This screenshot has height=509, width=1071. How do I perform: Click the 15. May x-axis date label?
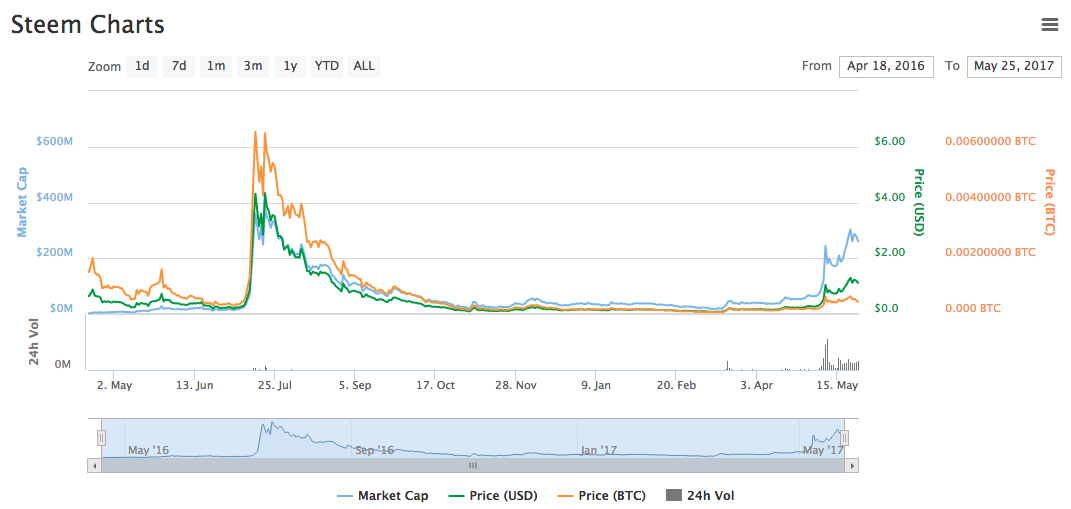837,385
